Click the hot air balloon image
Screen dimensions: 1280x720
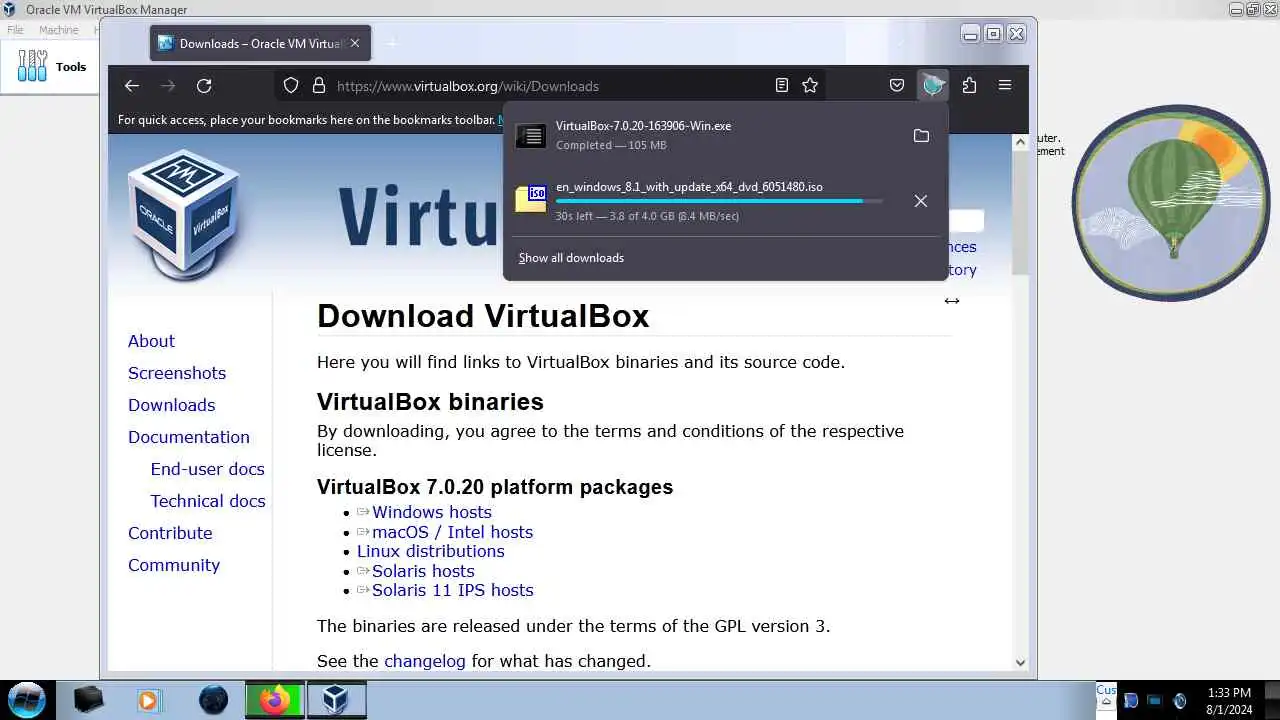1170,203
